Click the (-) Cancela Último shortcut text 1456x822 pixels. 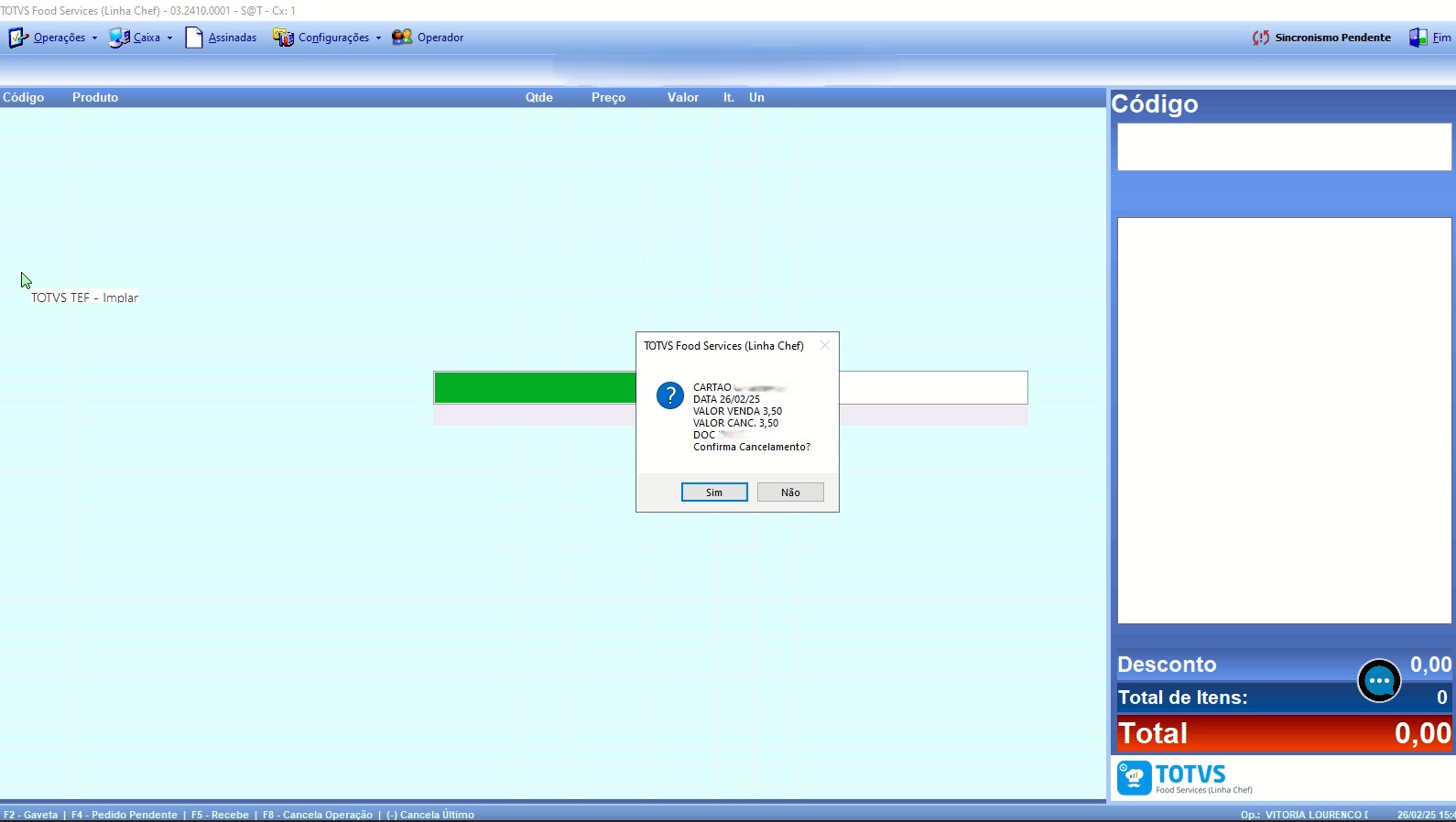[x=430, y=815]
